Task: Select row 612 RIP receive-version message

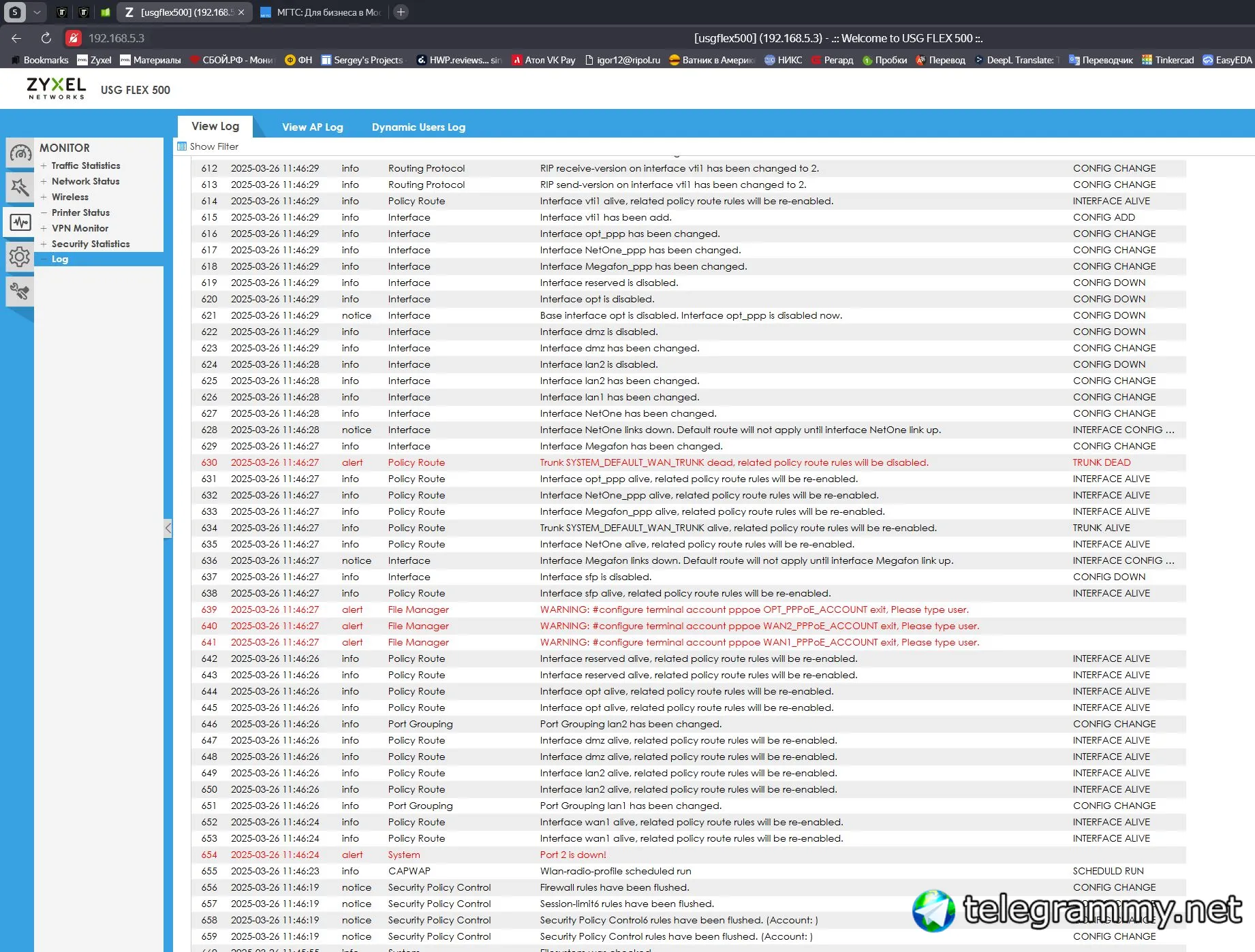Action: [x=679, y=168]
